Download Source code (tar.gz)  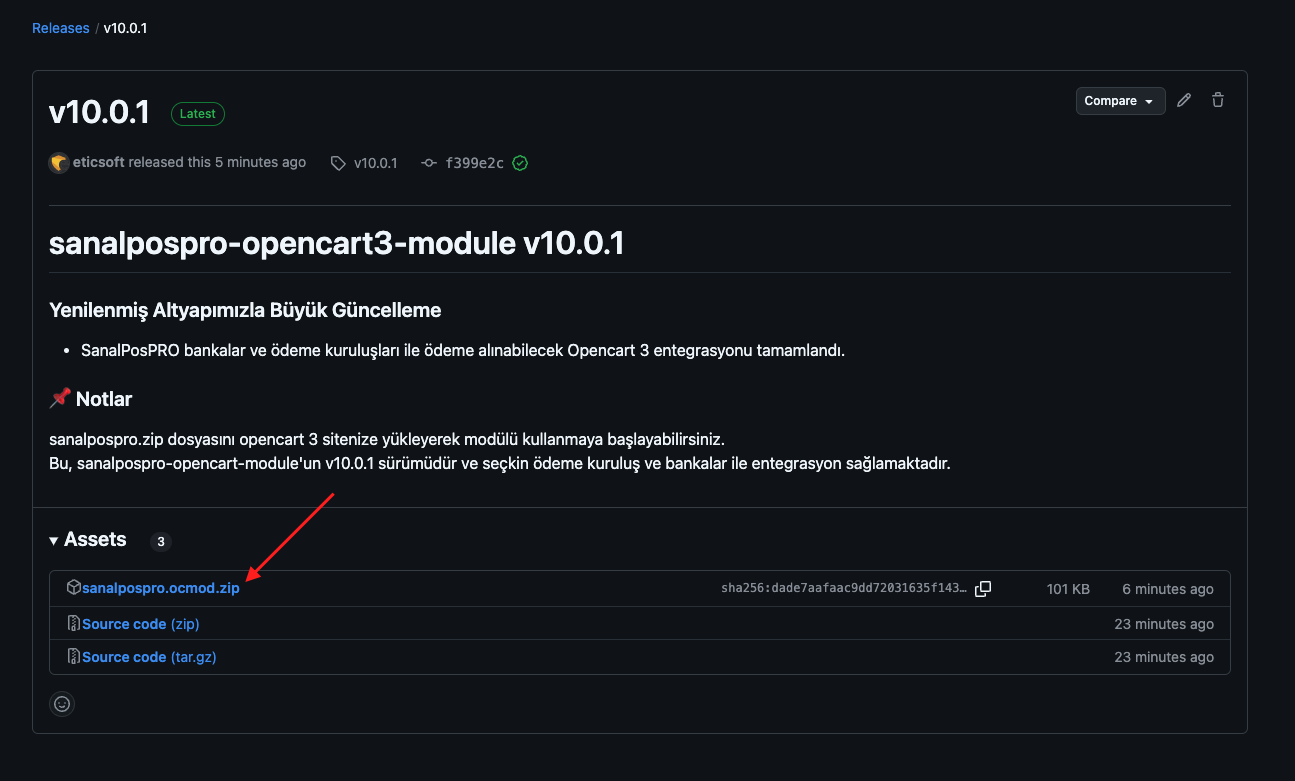pyautogui.click(x=149, y=657)
